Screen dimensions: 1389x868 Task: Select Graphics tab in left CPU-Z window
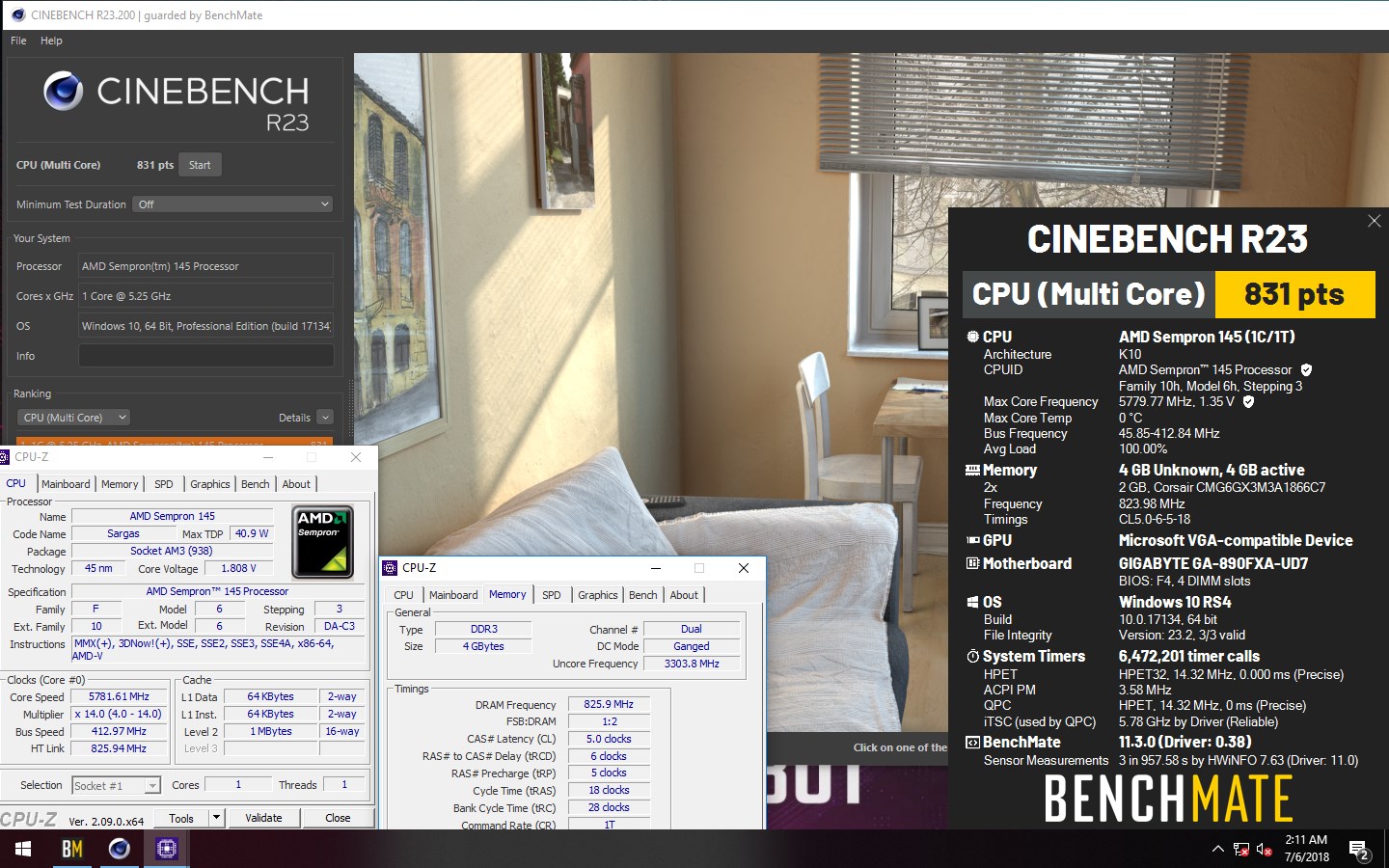[x=209, y=484]
